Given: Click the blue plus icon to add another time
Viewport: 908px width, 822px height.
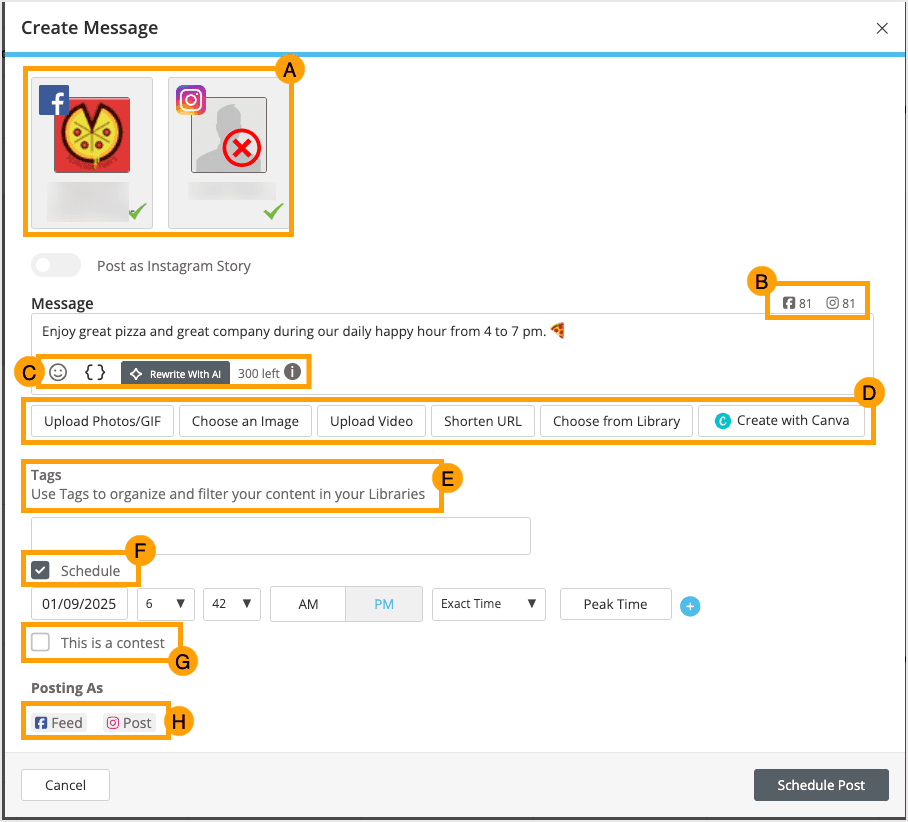Looking at the screenshot, I should coord(690,607).
